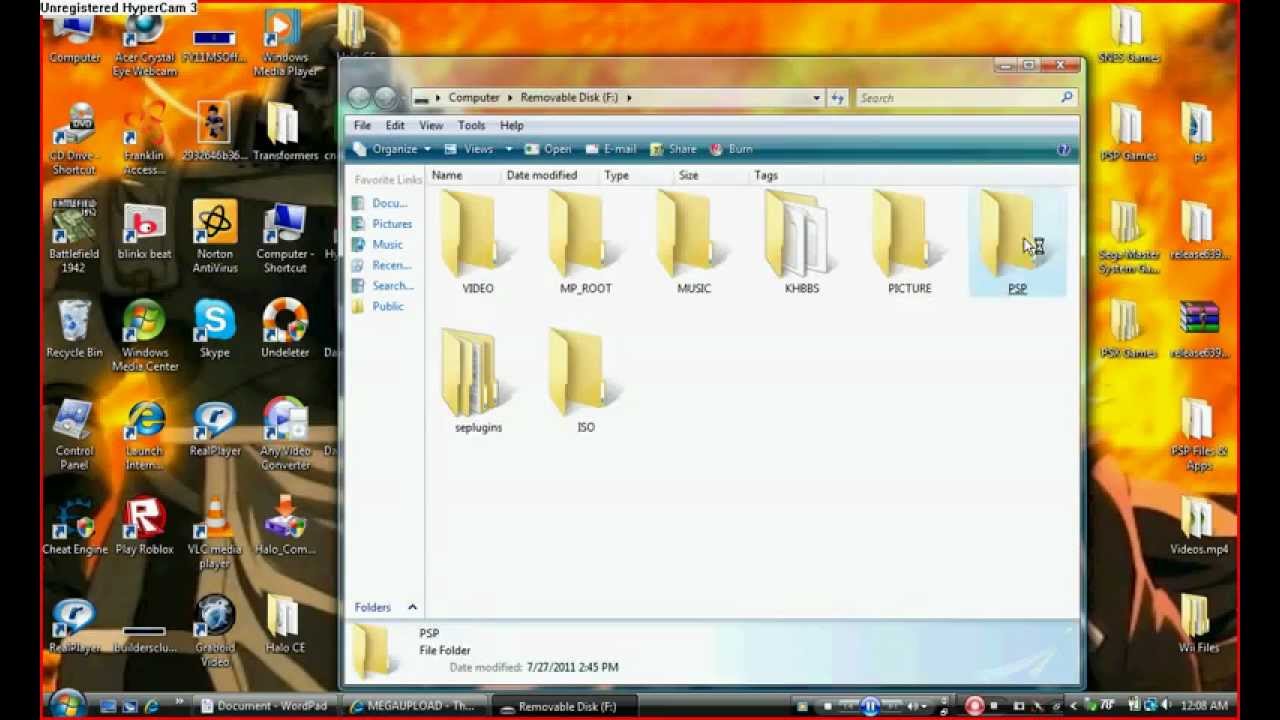This screenshot has width=1280, height=720.
Task: Open Documents favorite link
Action: tap(380, 203)
